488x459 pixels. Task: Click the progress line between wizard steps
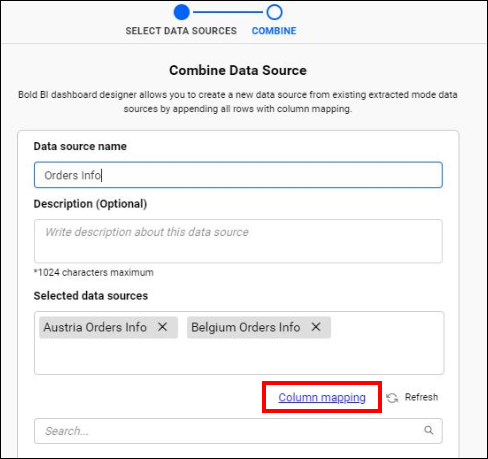(x=228, y=12)
